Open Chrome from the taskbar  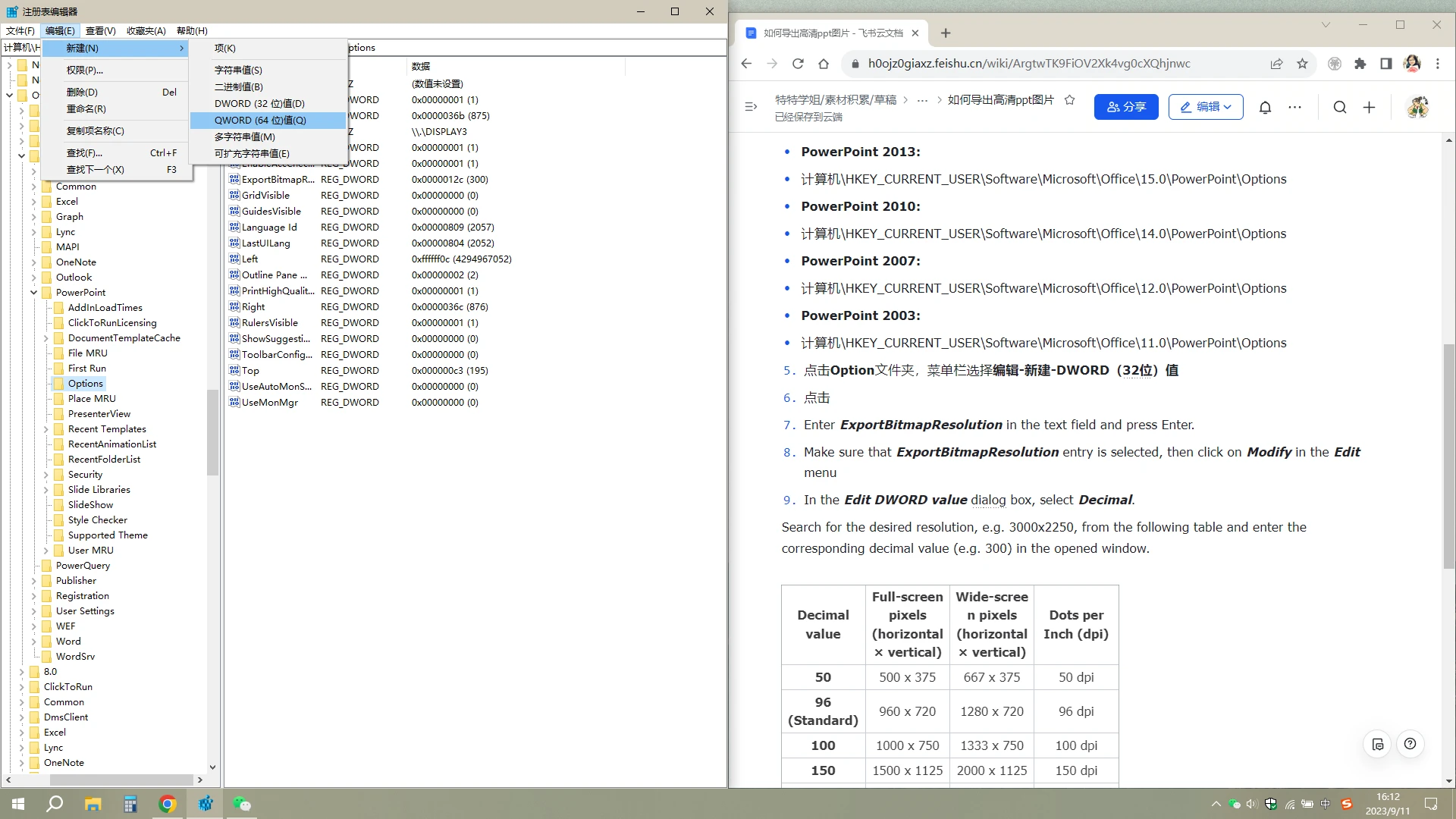[168, 804]
